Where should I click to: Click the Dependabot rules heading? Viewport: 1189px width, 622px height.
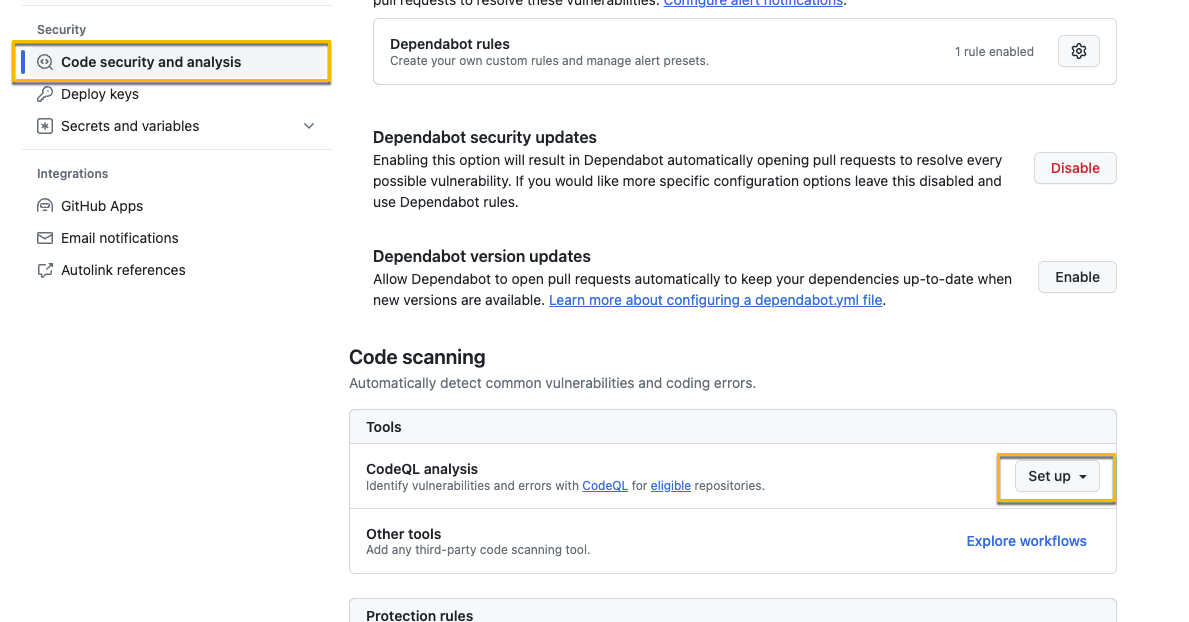coord(449,44)
